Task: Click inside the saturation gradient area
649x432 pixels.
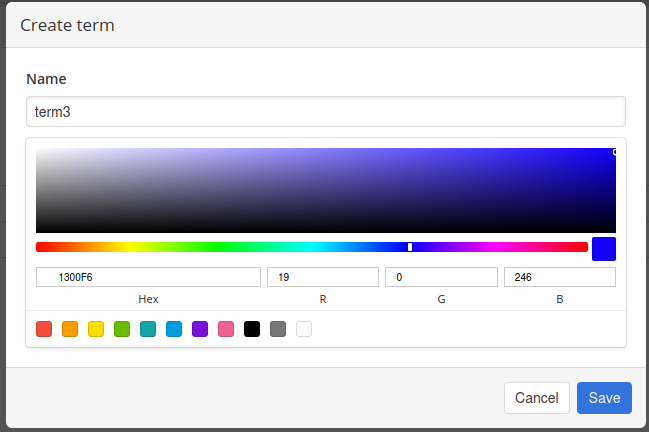Action: (325, 190)
